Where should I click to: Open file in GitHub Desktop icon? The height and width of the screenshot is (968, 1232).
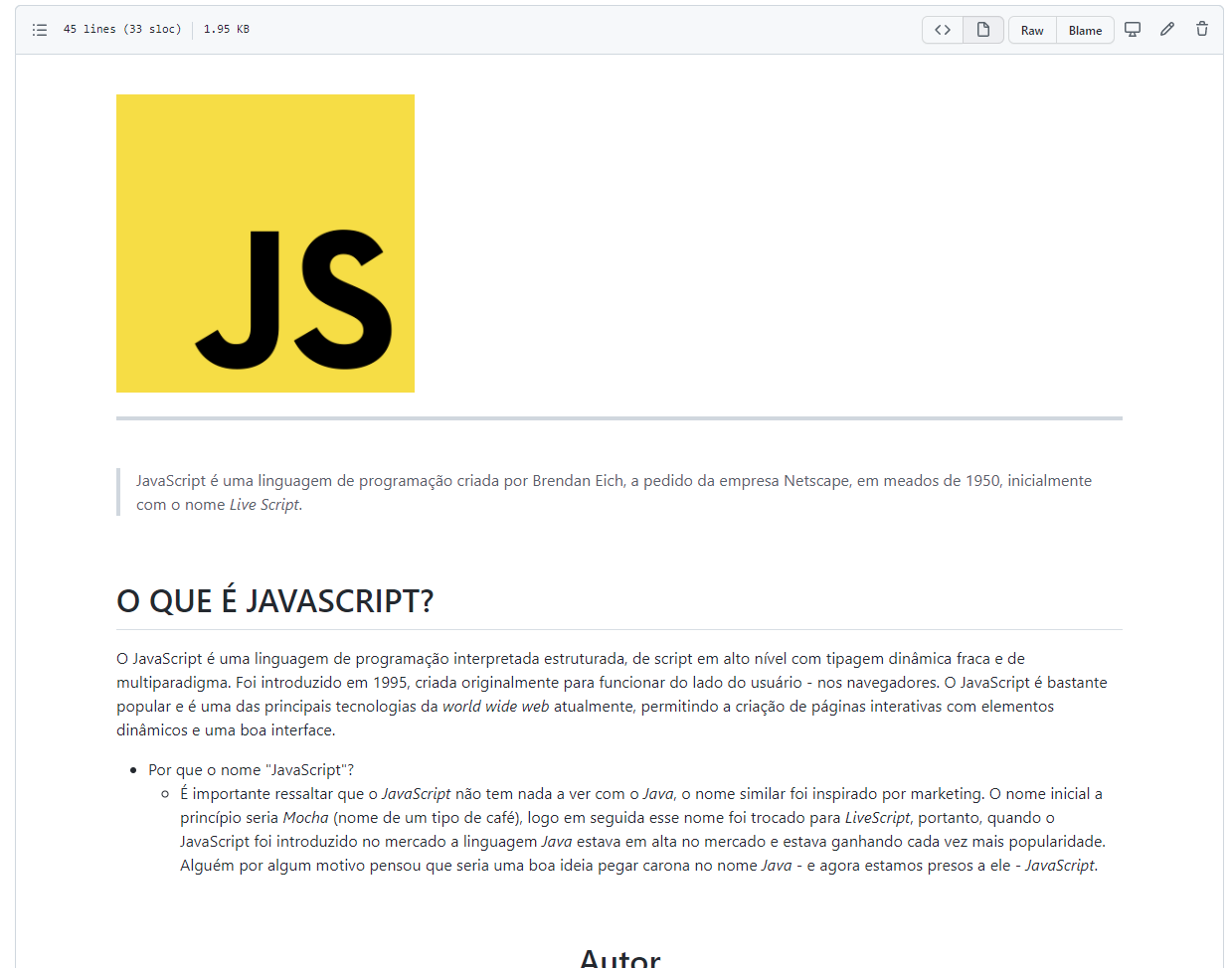pos(1133,29)
